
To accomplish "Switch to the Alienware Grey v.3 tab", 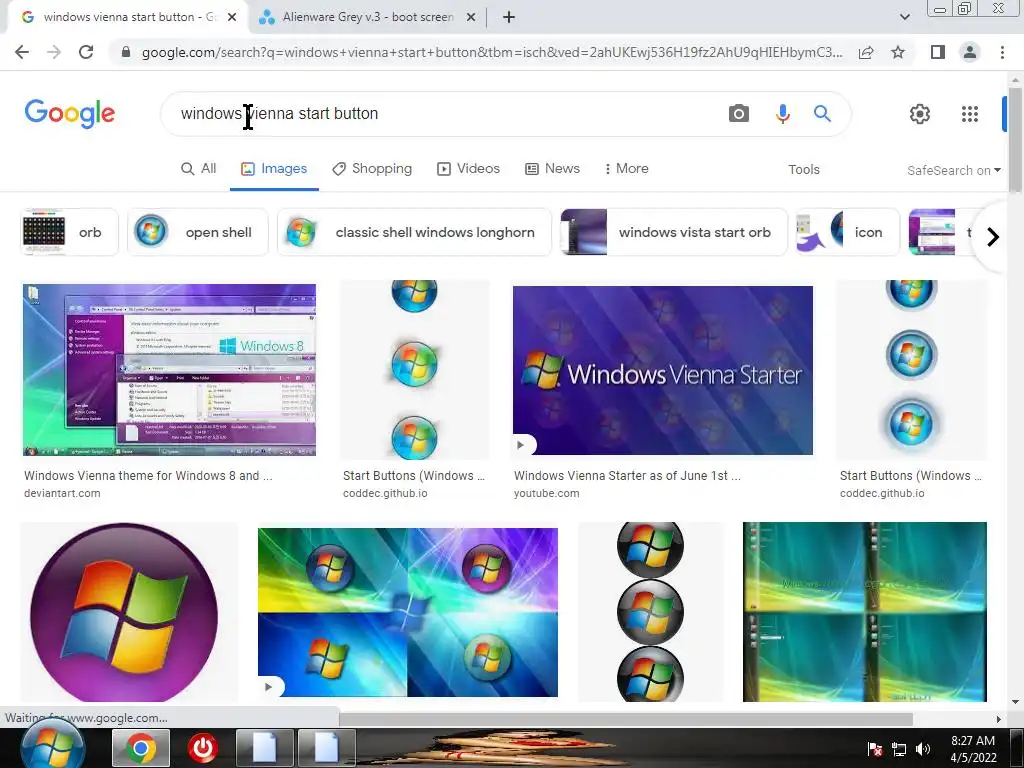I will 367,17.
